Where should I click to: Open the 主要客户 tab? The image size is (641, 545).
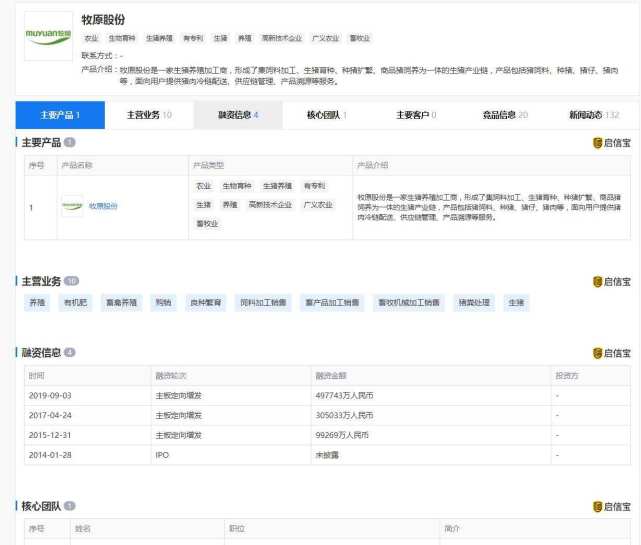(416, 115)
